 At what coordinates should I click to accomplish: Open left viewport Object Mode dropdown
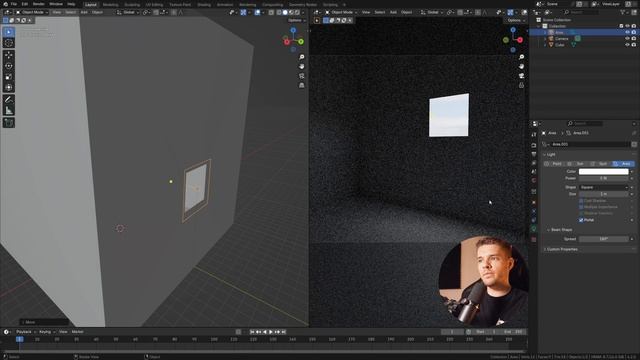pos(32,13)
